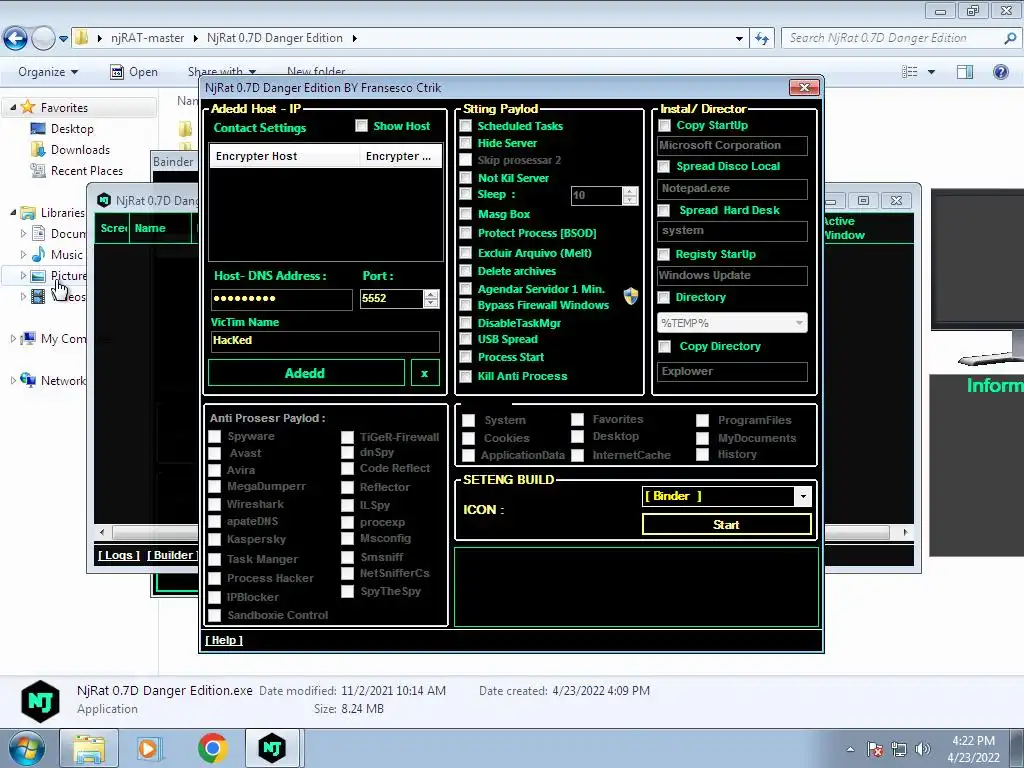This screenshot has width=1024, height=768.
Task: Click the network tray icon
Action: pos(899,749)
